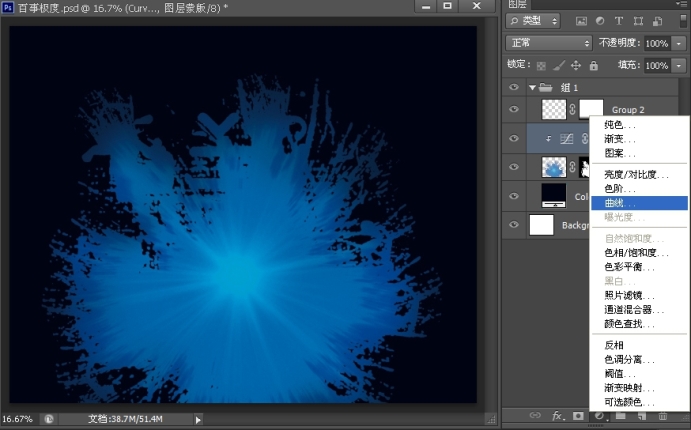691x430 pixels.
Task: Click the fx layer style icon
Action: [x=558, y=415]
